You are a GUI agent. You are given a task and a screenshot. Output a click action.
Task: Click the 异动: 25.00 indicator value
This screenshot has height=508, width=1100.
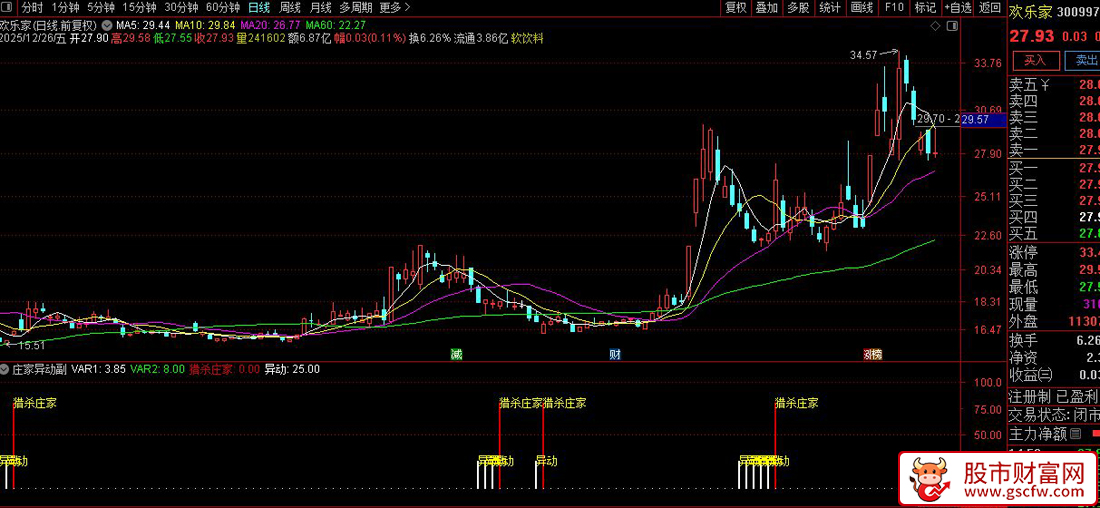coord(292,369)
